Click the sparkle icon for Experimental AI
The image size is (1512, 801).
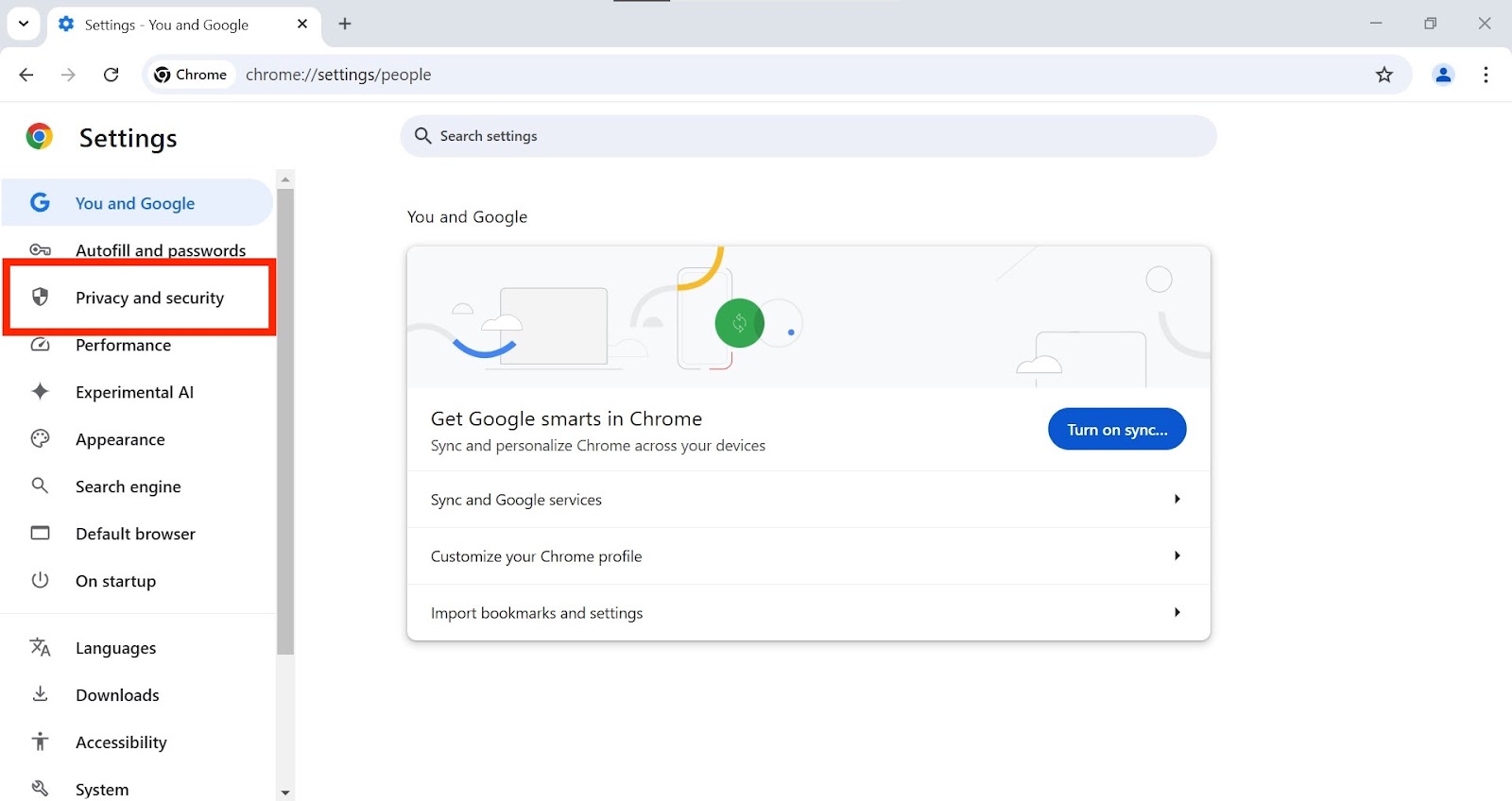click(40, 391)
